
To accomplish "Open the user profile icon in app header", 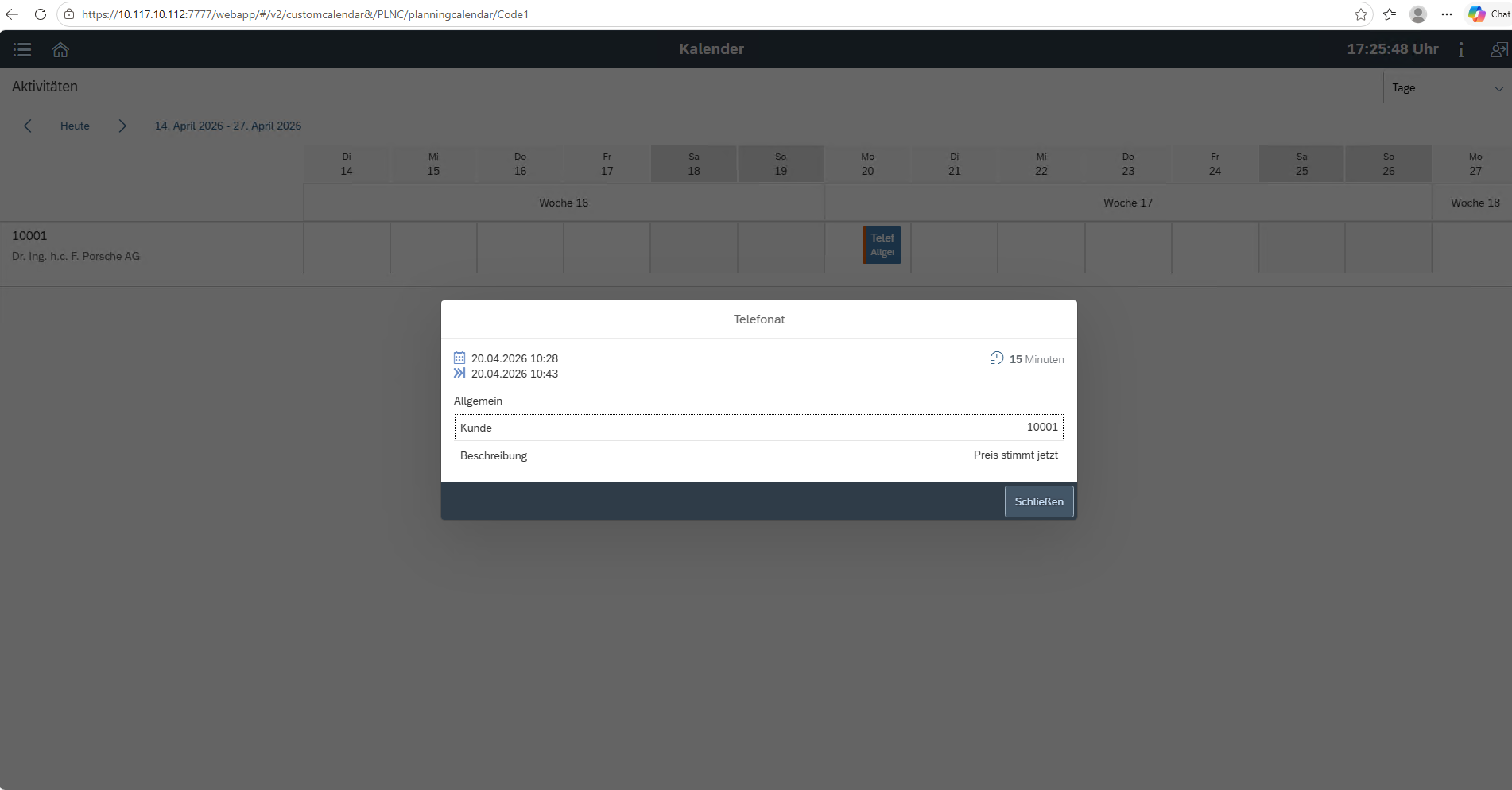I will (1498, 49).
